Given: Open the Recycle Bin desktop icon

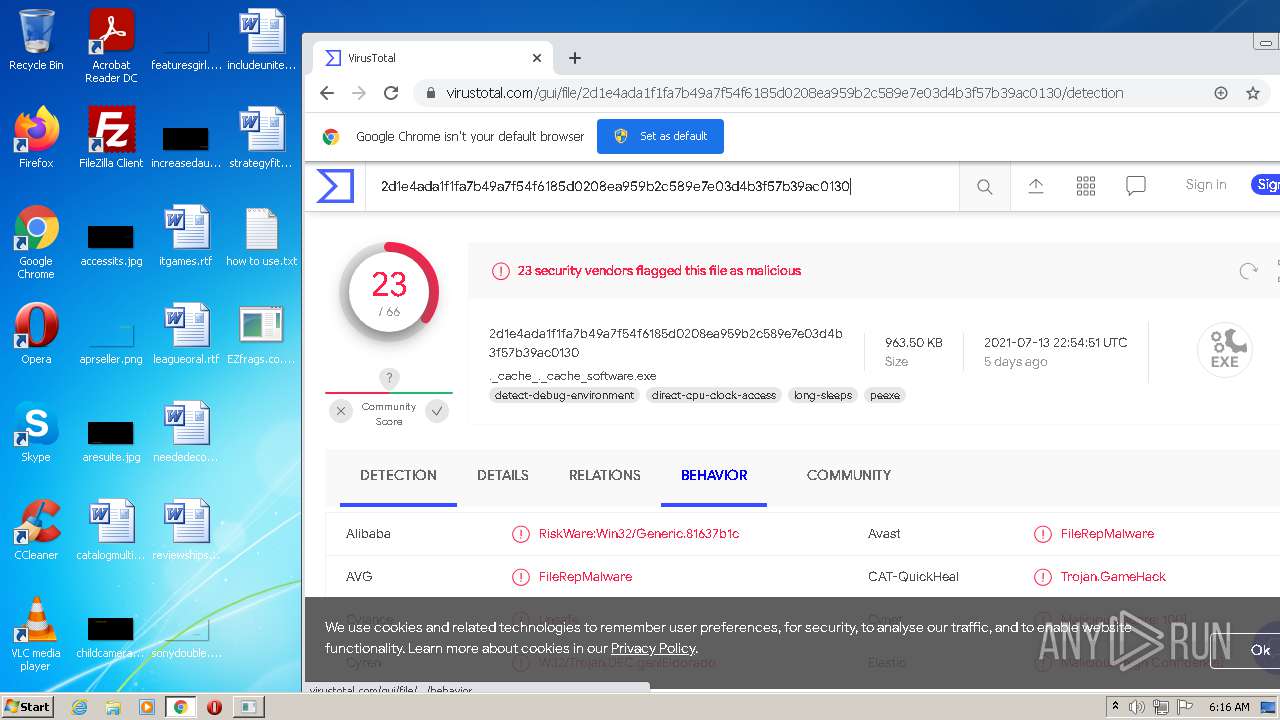Looking at the screenshot, I should coord(36,40).
